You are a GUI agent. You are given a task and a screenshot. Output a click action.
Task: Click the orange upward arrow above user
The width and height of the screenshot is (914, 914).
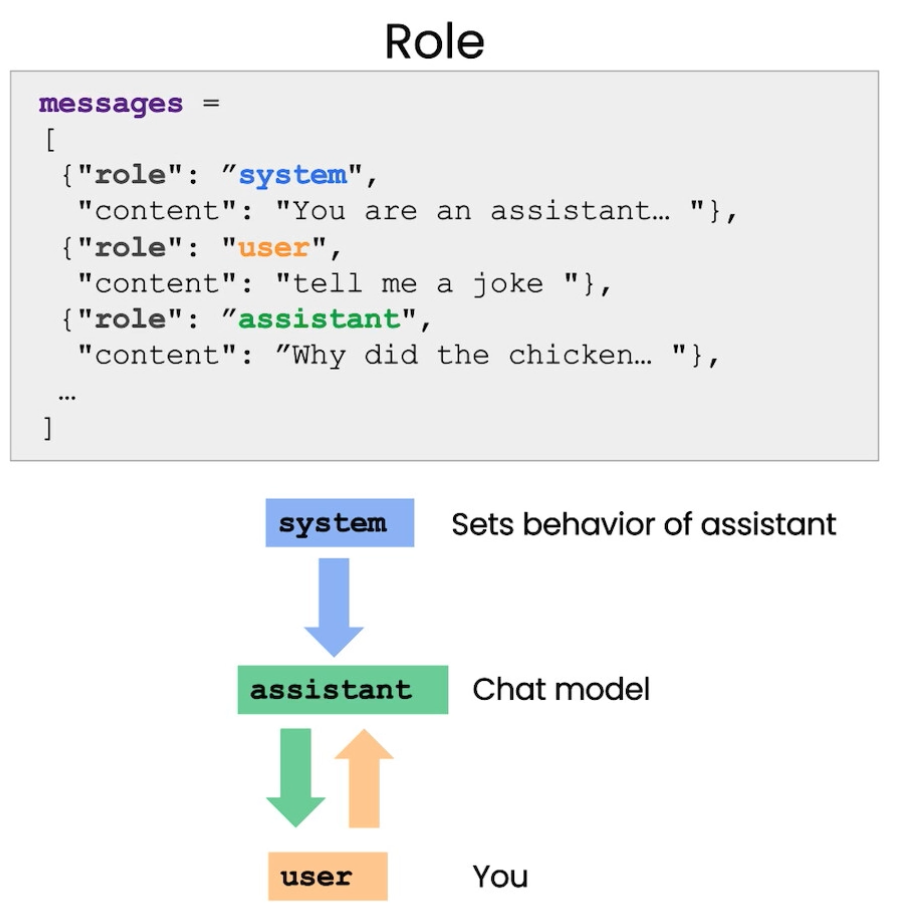tap(364, 778)
